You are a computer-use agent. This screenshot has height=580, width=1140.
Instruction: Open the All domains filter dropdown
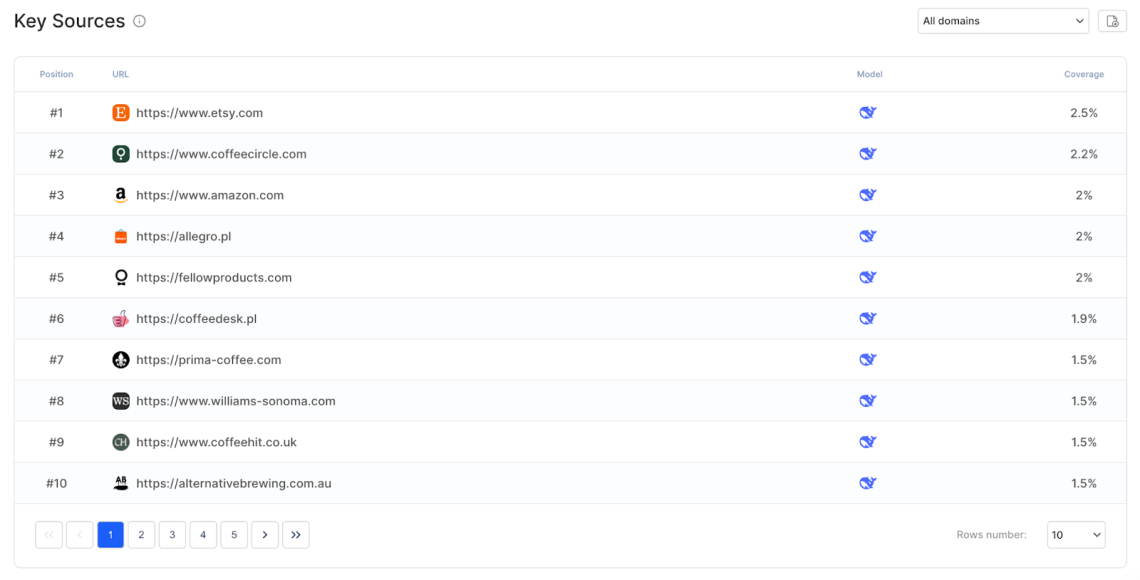(x=1003, y=20)
